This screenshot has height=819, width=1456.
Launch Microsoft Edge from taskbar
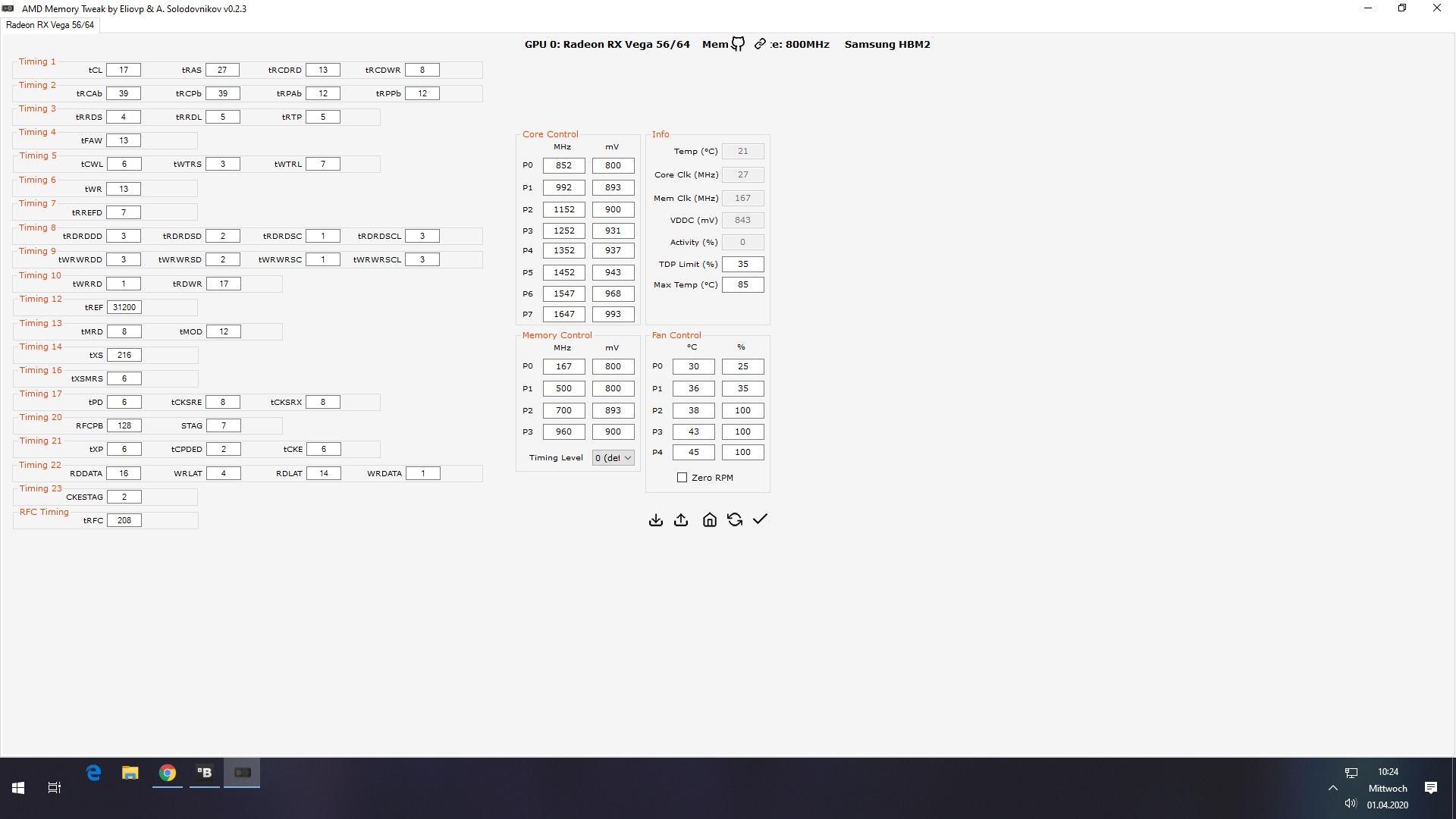click(x=93, y=773)
